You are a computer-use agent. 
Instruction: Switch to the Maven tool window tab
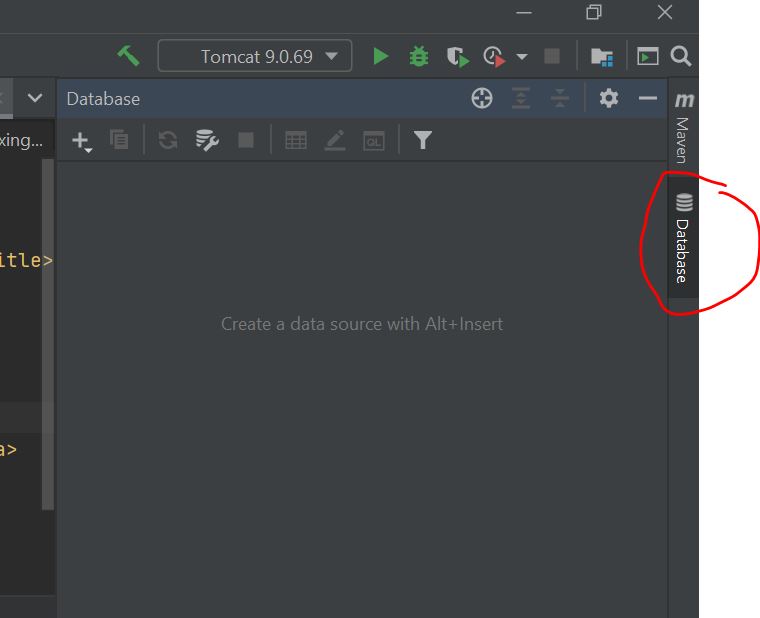[x=683, y=128]
